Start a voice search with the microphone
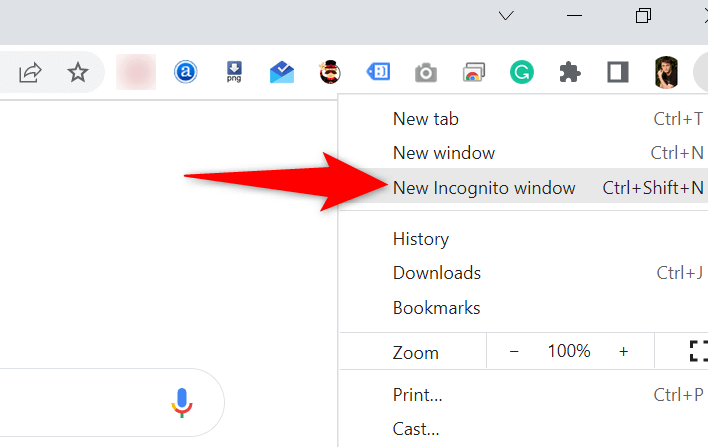 (181, 403)
